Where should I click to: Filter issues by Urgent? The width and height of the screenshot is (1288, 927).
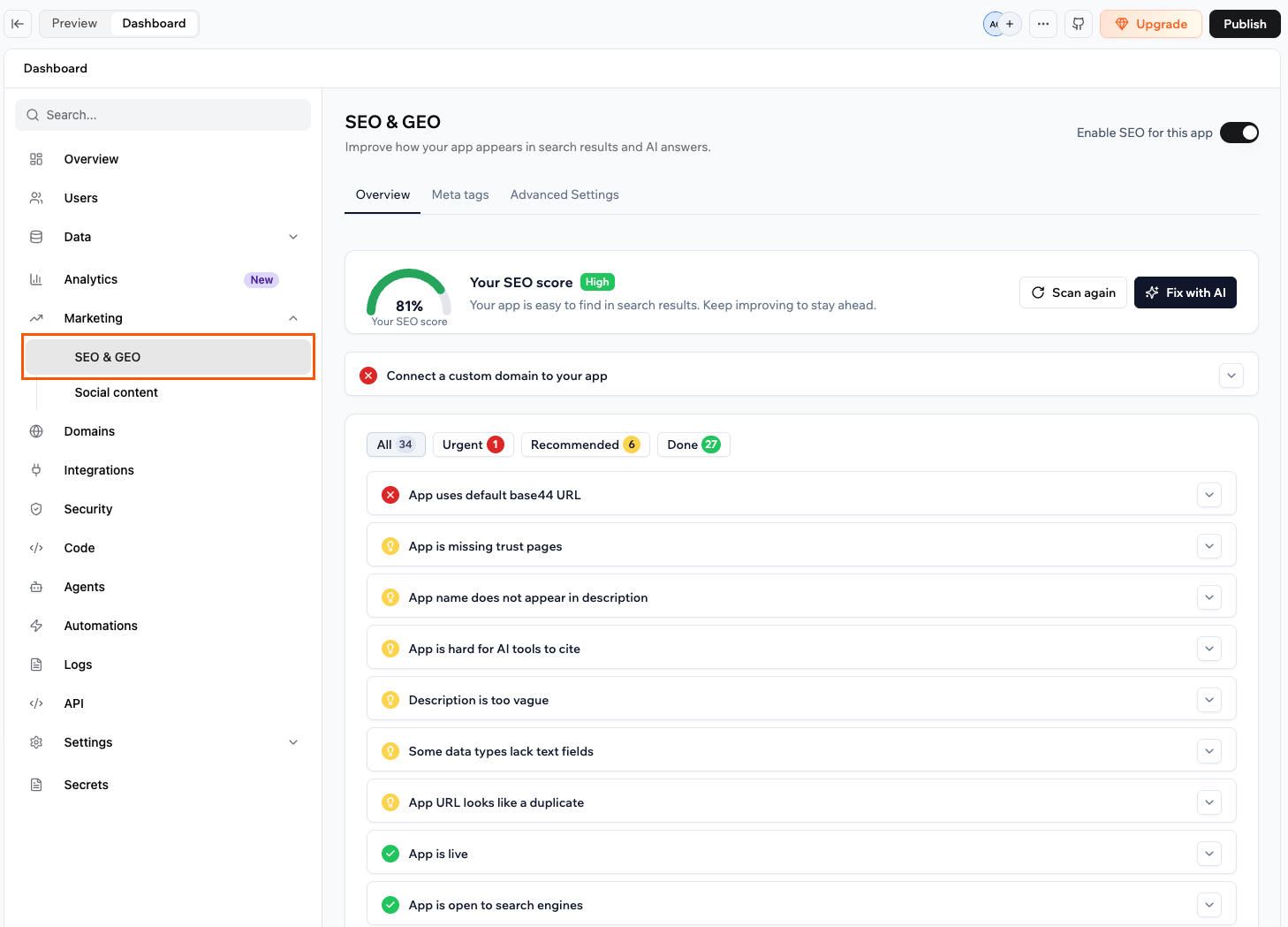(473, 445)
